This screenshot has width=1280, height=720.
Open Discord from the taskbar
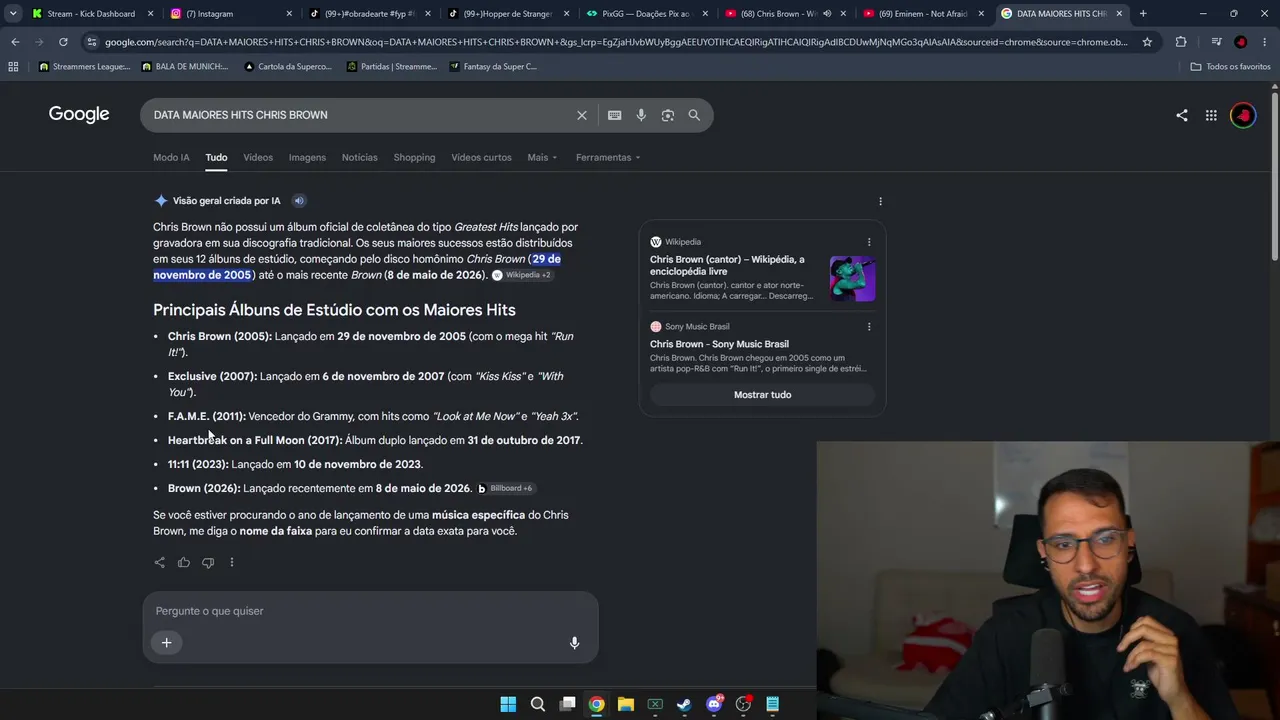[714, 704]
